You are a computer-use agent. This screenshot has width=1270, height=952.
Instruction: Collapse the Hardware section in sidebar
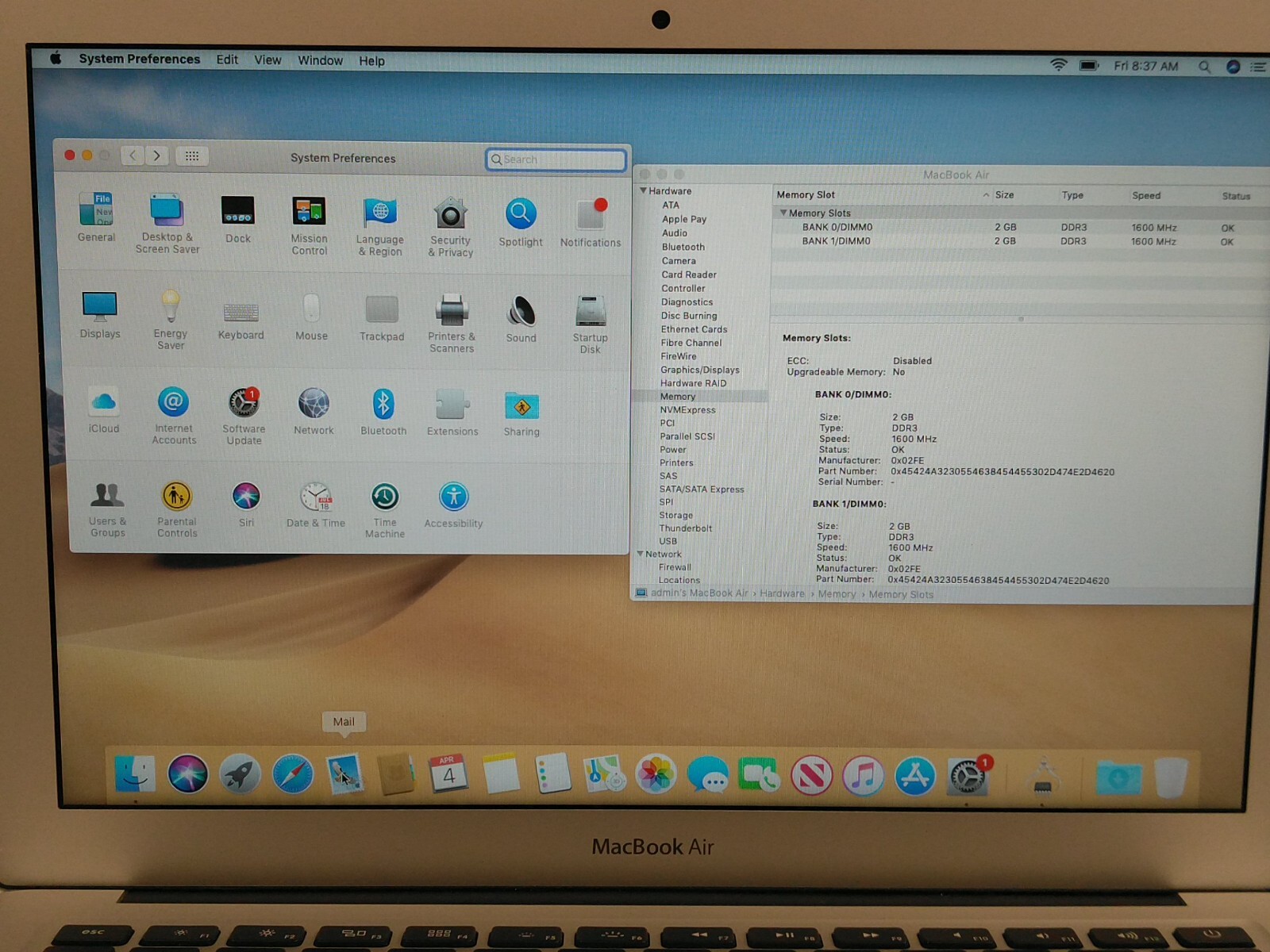tap(643, 190)
